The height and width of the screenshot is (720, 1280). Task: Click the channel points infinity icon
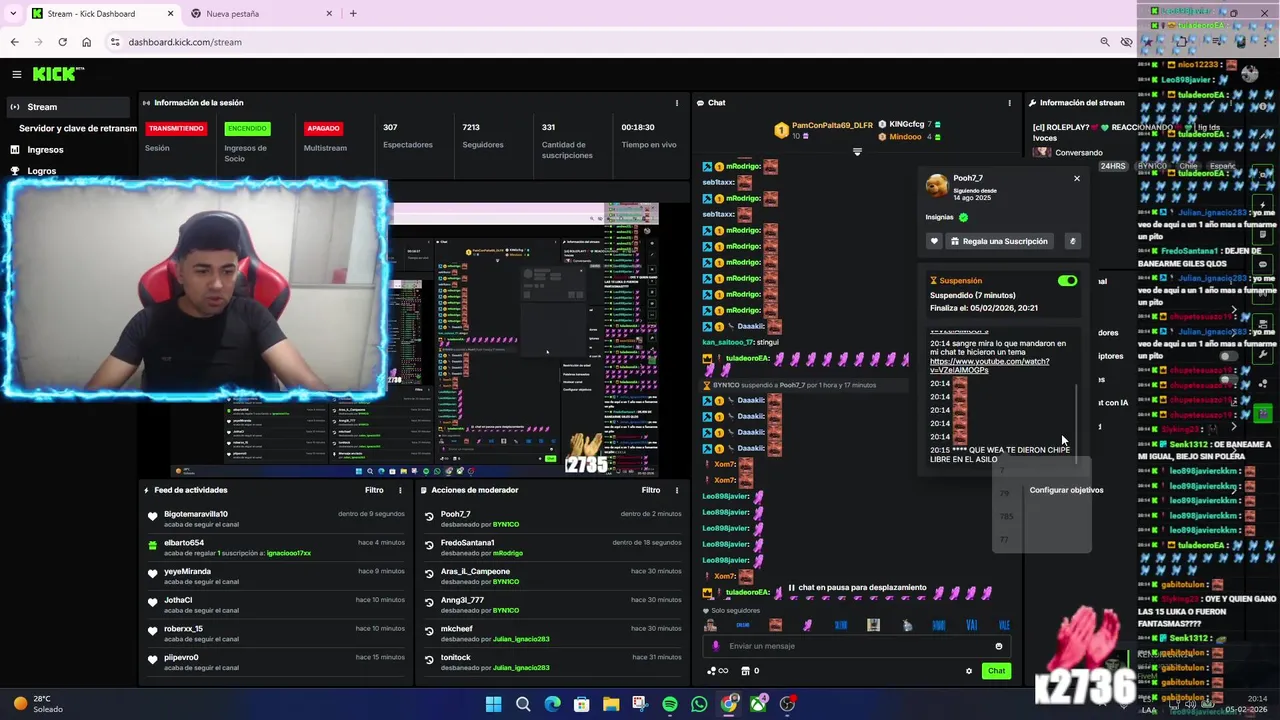tap(718, 671)
